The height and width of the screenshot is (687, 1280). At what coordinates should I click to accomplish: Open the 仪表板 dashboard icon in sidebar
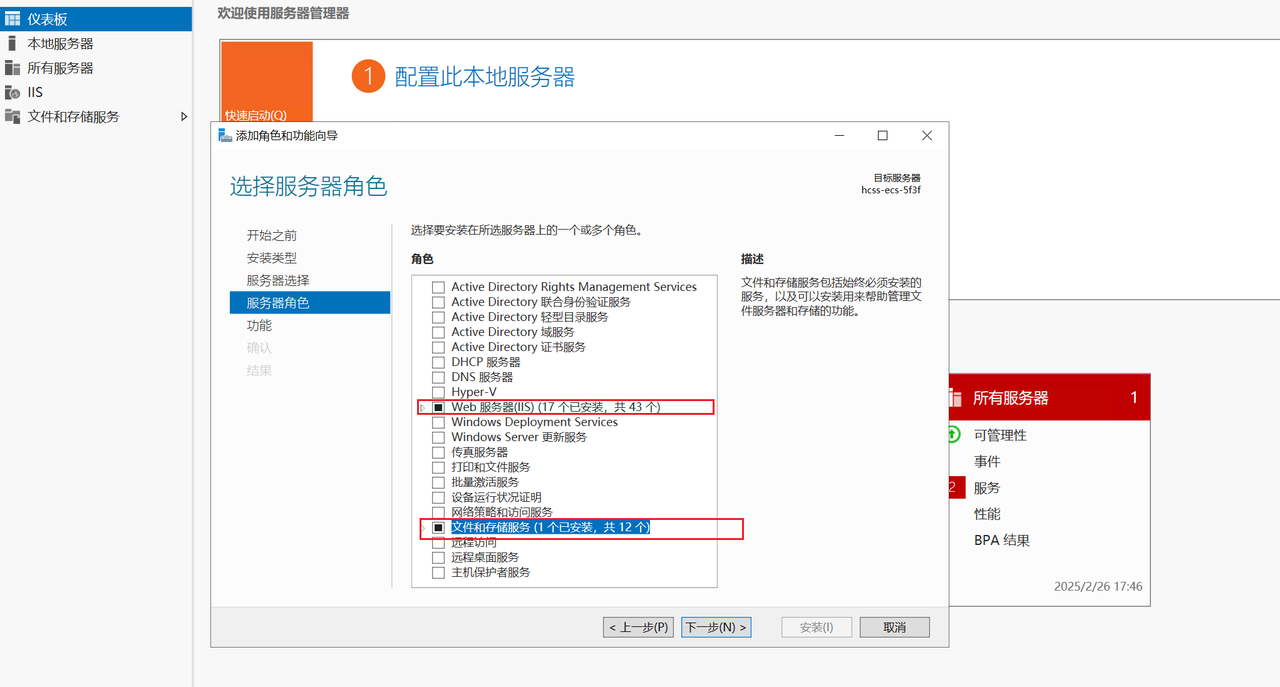pyautogui.click(x=12, y=18)
